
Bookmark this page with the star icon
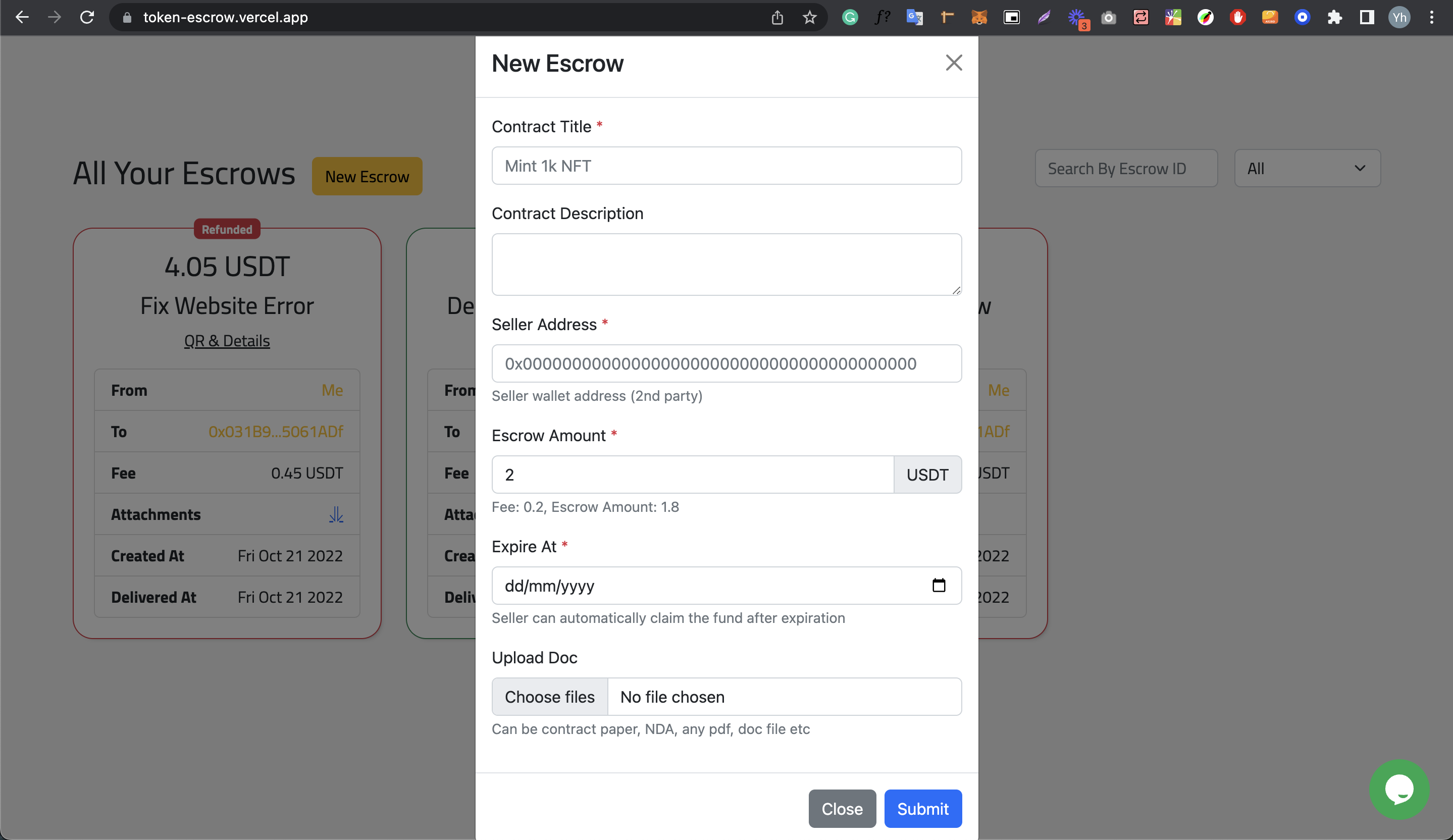[809, 17]
